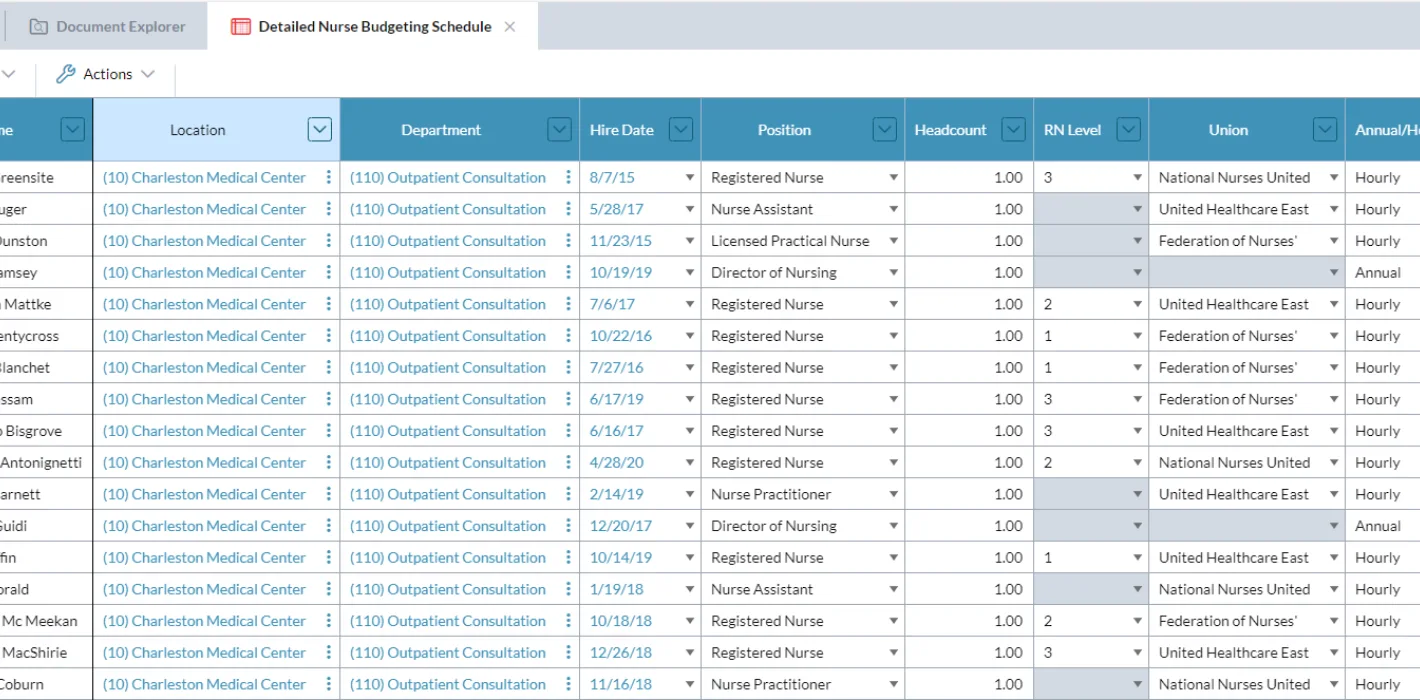Select Detailed Nurse Budgeting Schedule tab
The width and height of the screenshot is (1420, 700).
[x=373, y=26]
